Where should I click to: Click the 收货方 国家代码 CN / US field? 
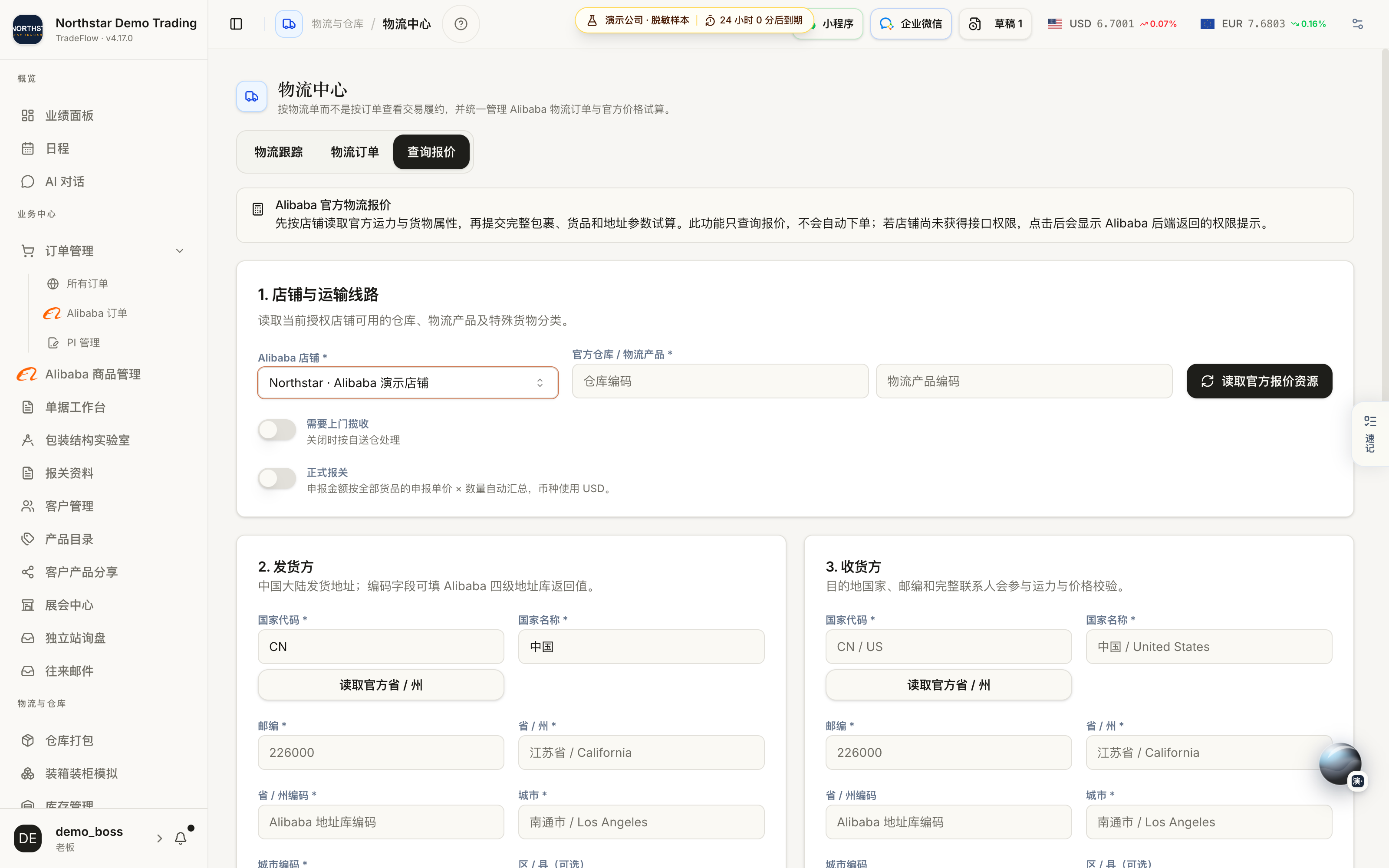(948, 647)
